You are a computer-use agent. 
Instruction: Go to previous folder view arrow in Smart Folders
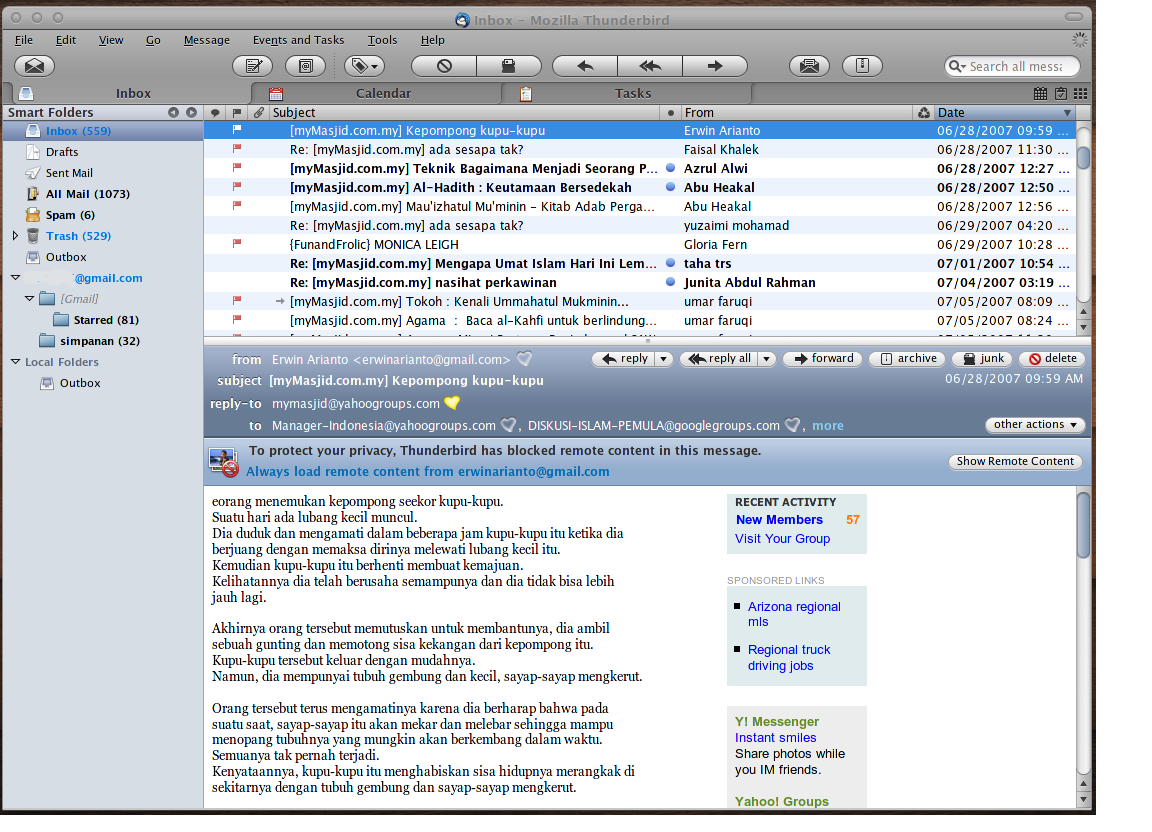click(x=173, y=112)
